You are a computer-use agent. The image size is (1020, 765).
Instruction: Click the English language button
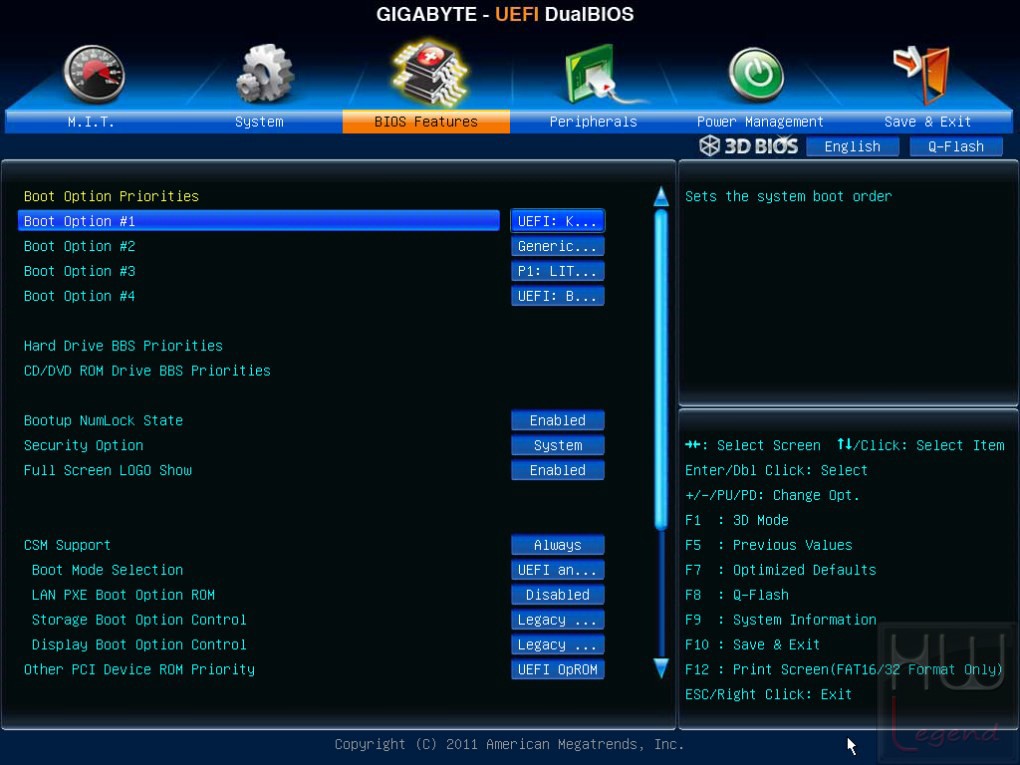[852, 146]
